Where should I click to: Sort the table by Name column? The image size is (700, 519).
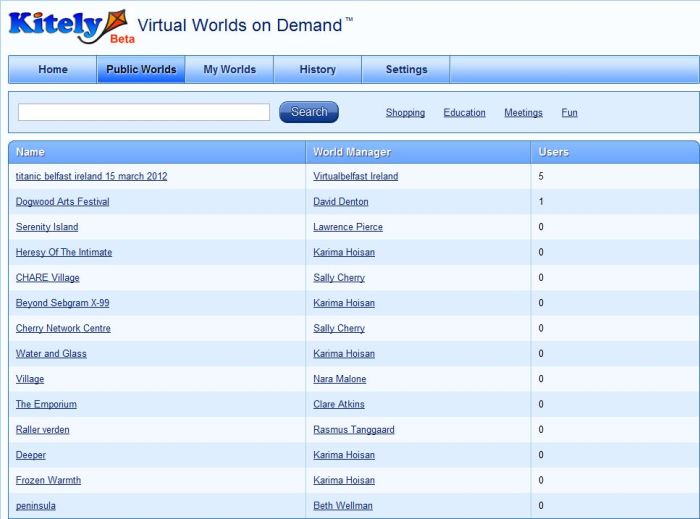[x=31, y=152]
